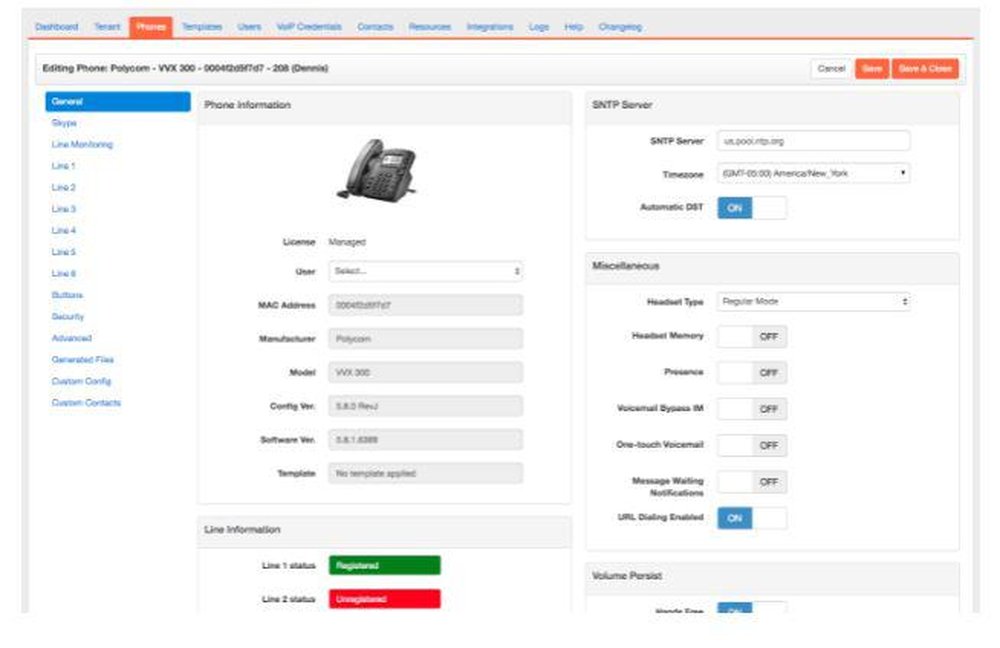Click the Line Information panel heading
Viewport: 1000px width, 648px height.
[242, 530]
